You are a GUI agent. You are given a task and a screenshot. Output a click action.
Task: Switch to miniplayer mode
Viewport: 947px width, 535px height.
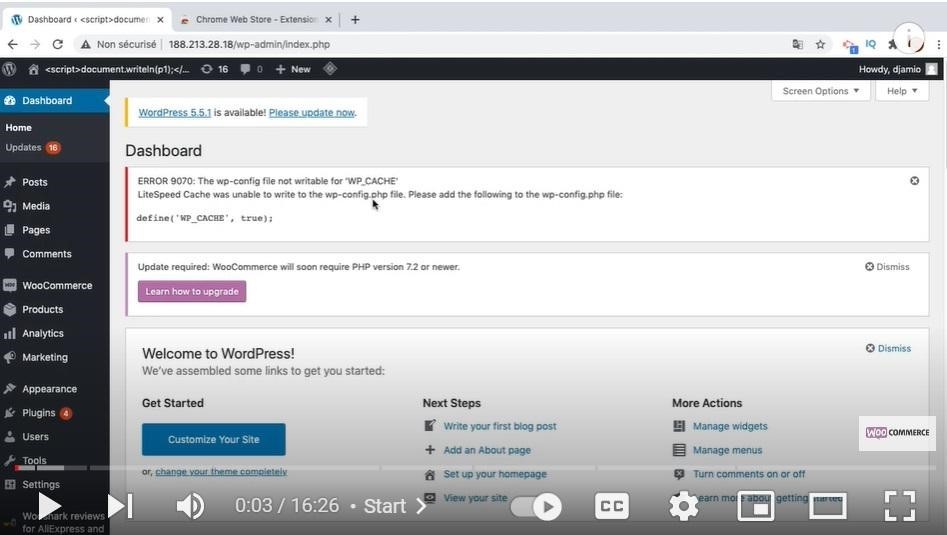coord(756,506)
